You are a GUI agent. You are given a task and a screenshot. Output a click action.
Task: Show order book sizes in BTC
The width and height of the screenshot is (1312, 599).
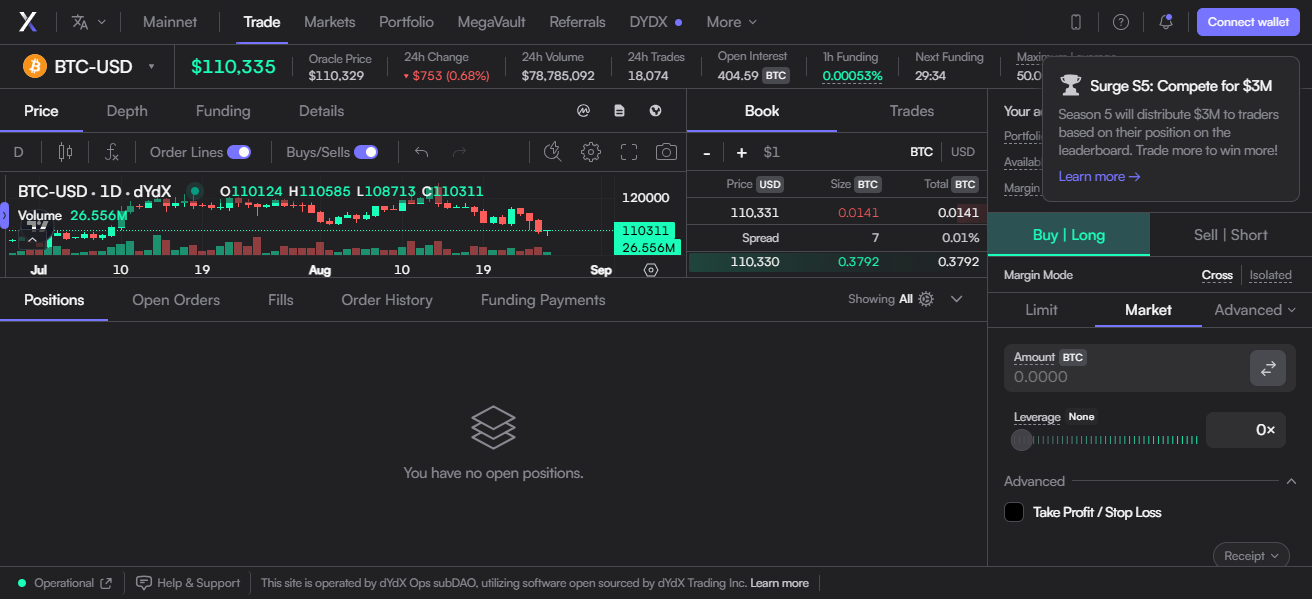coord(921,152)
